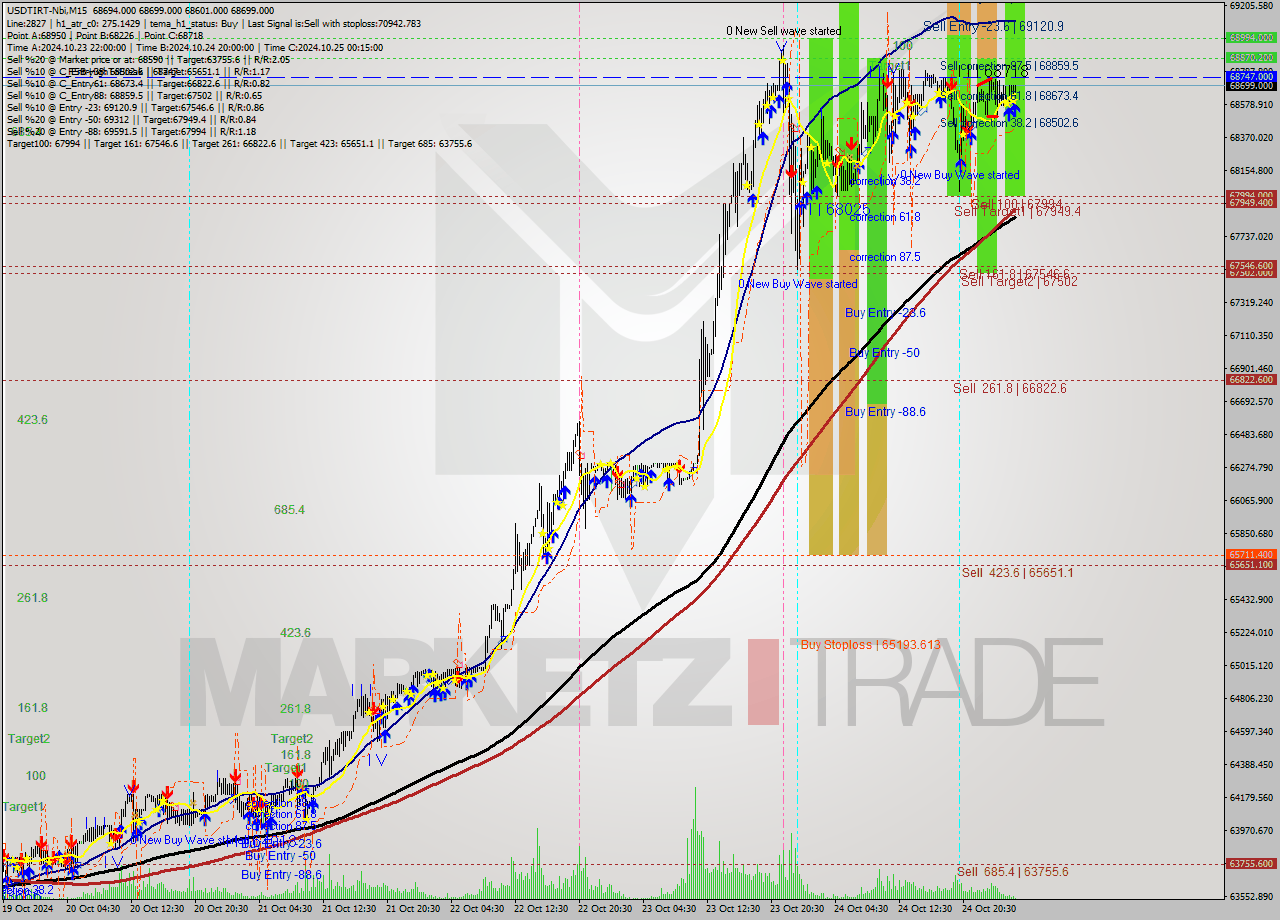1280x920 pixels.
Task: Click 'Sell 685.4 | 63755.6' label
Action: pyautogui.click(x=1013, y=872)
